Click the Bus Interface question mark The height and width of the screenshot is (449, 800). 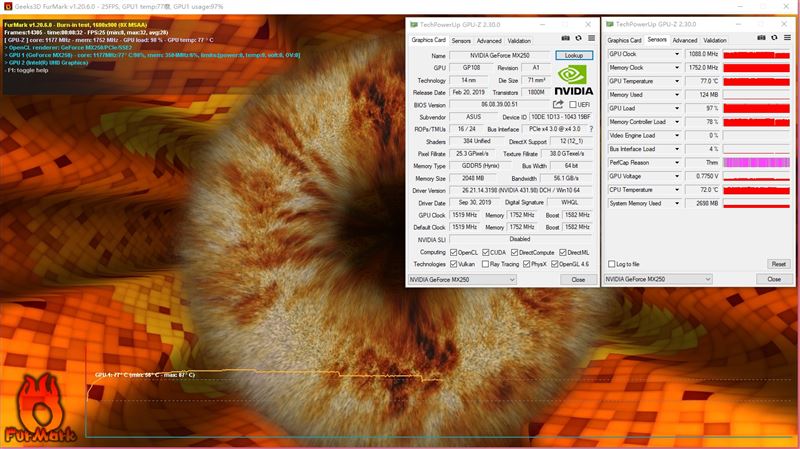tap(591, 129)
